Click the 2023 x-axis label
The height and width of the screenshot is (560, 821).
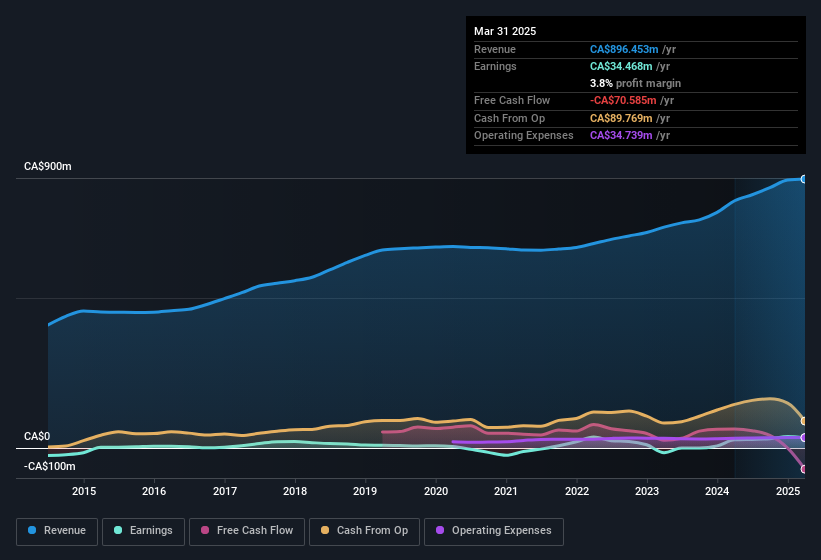647,491
